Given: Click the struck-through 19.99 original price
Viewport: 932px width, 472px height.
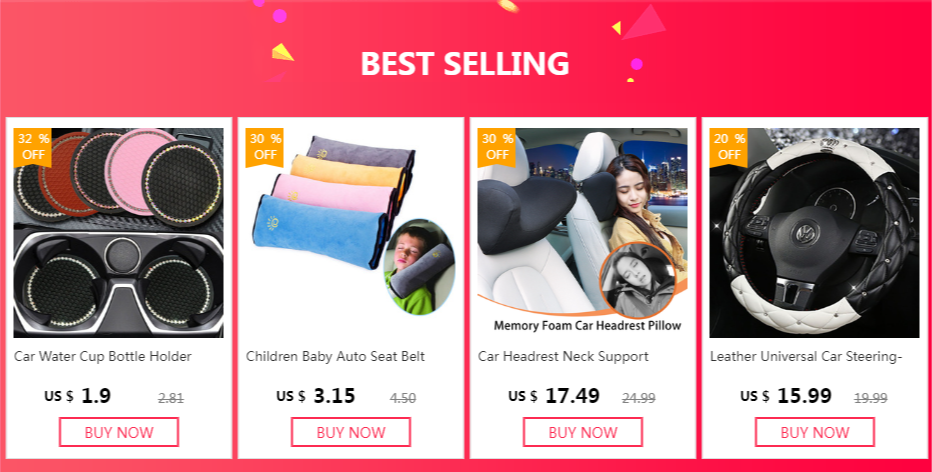Looking at the screenshot, I should (x=871, y=398).
